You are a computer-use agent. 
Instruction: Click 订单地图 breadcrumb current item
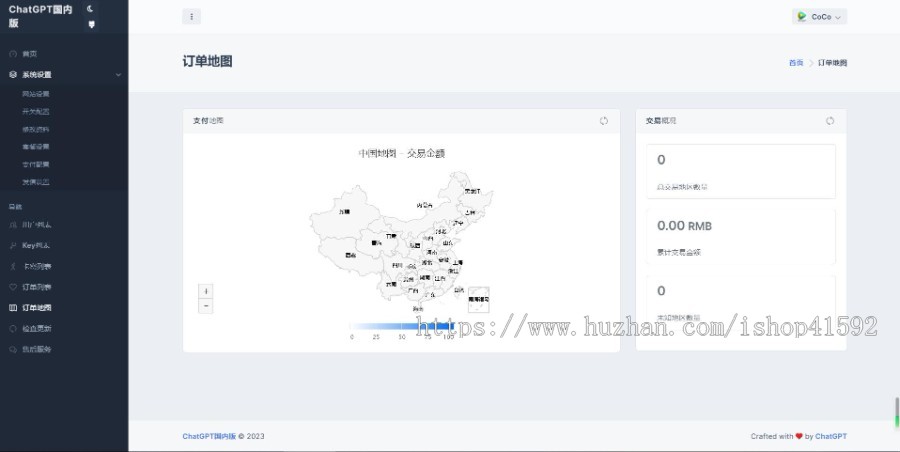click(x=832, y=63)
